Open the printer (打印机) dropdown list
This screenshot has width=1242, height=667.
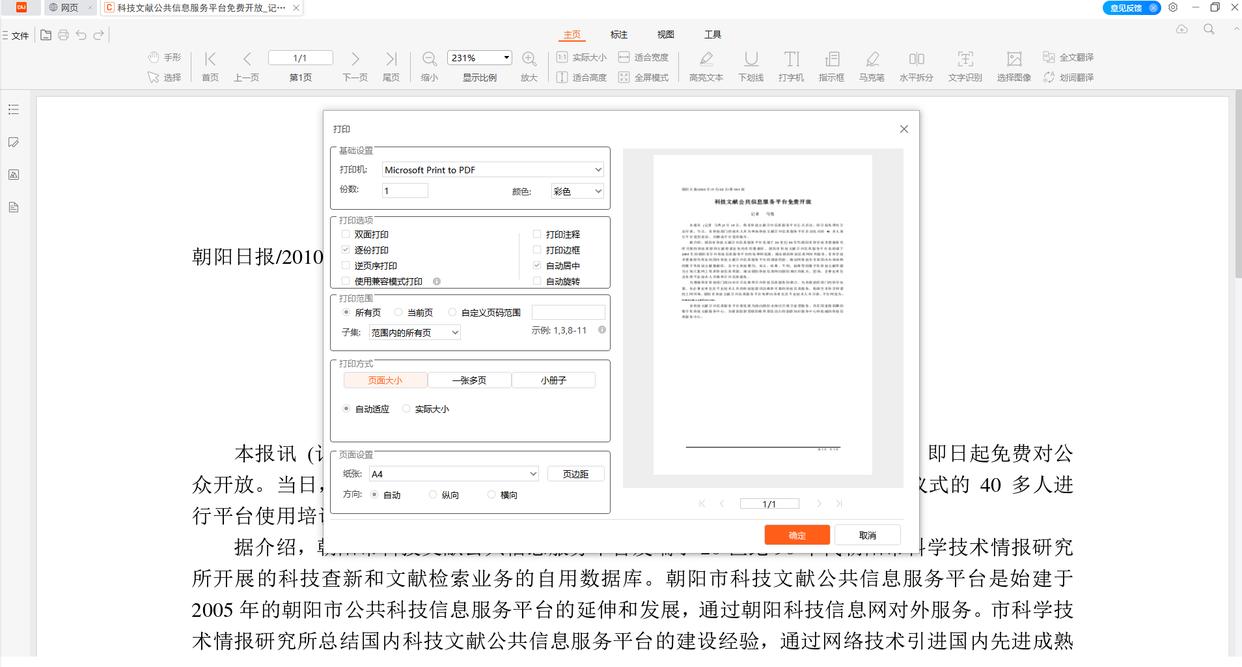[493, 170]
